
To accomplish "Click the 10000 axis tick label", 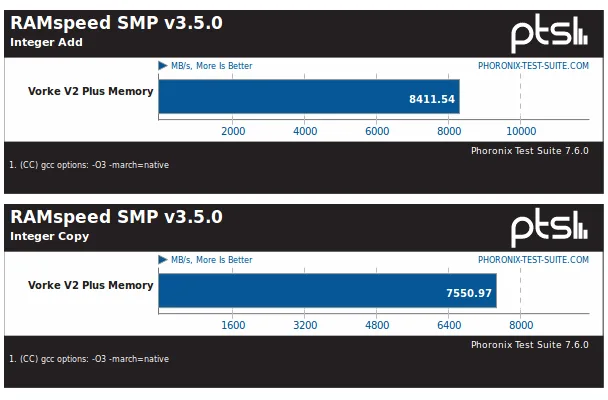I will [x=521, y=131].
